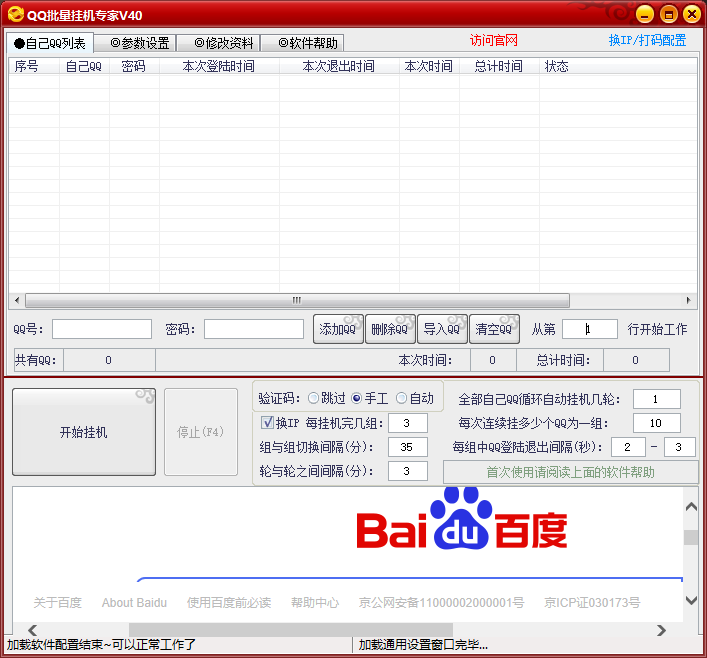Open 关于百度 link
The height and width of the screenshot is (658, 707).
(58, 603)
